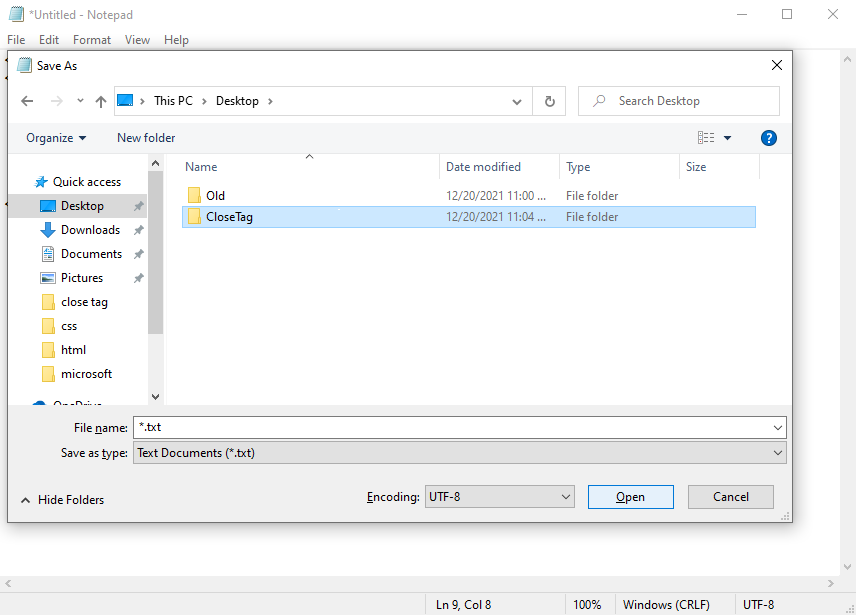Click the Notepad icon in Save As title
Image resolution: width=856 pixels, height=615 pixels.
click(x=24, y=65)
